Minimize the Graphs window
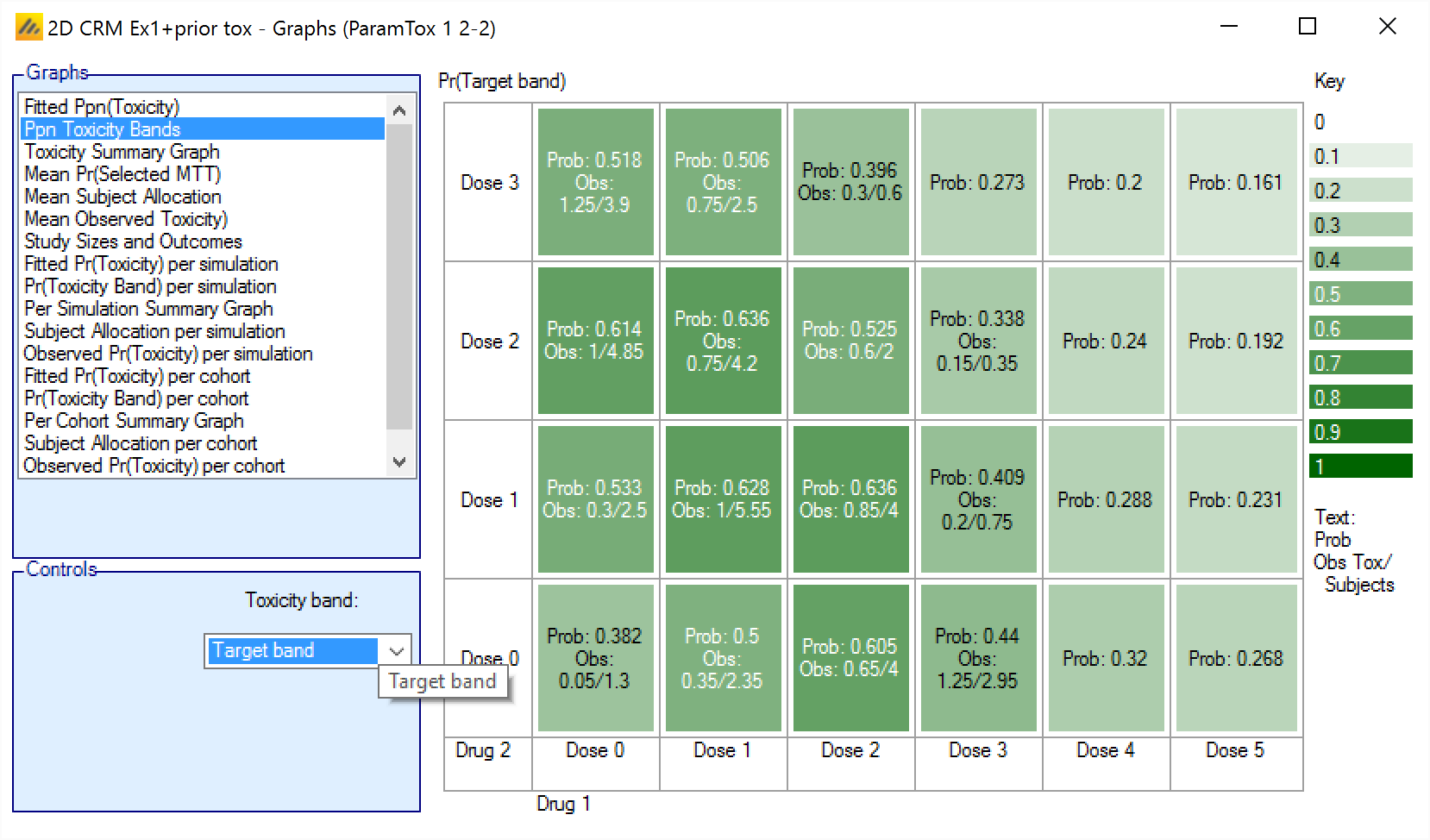 (1229, 27)
